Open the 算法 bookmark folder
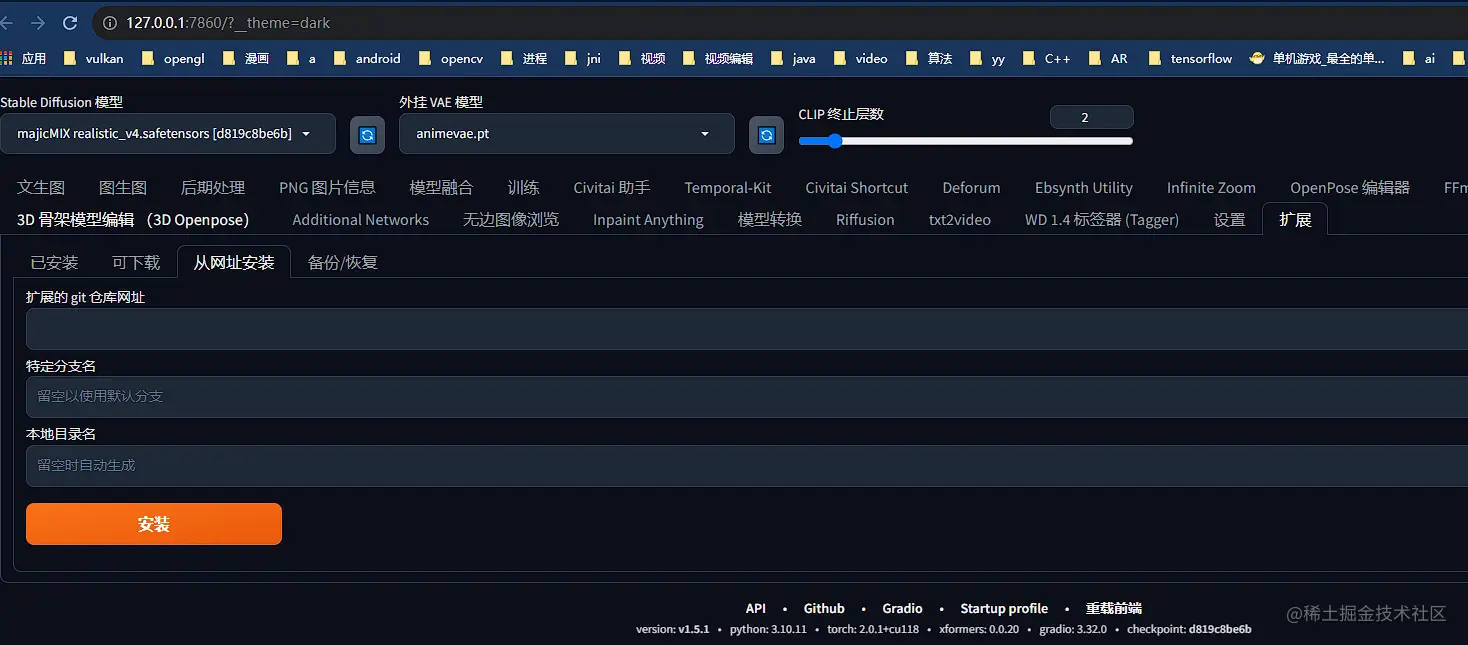1468x645 pixels. 929,59
